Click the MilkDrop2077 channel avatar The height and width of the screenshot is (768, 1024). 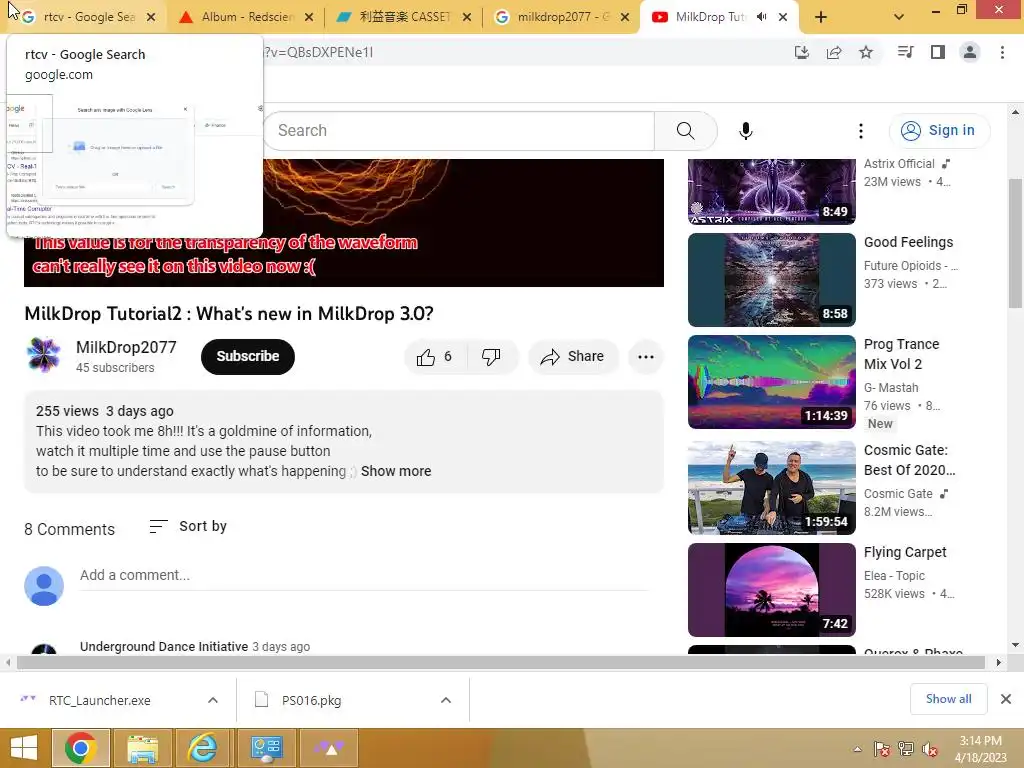[x=44, y=355]
